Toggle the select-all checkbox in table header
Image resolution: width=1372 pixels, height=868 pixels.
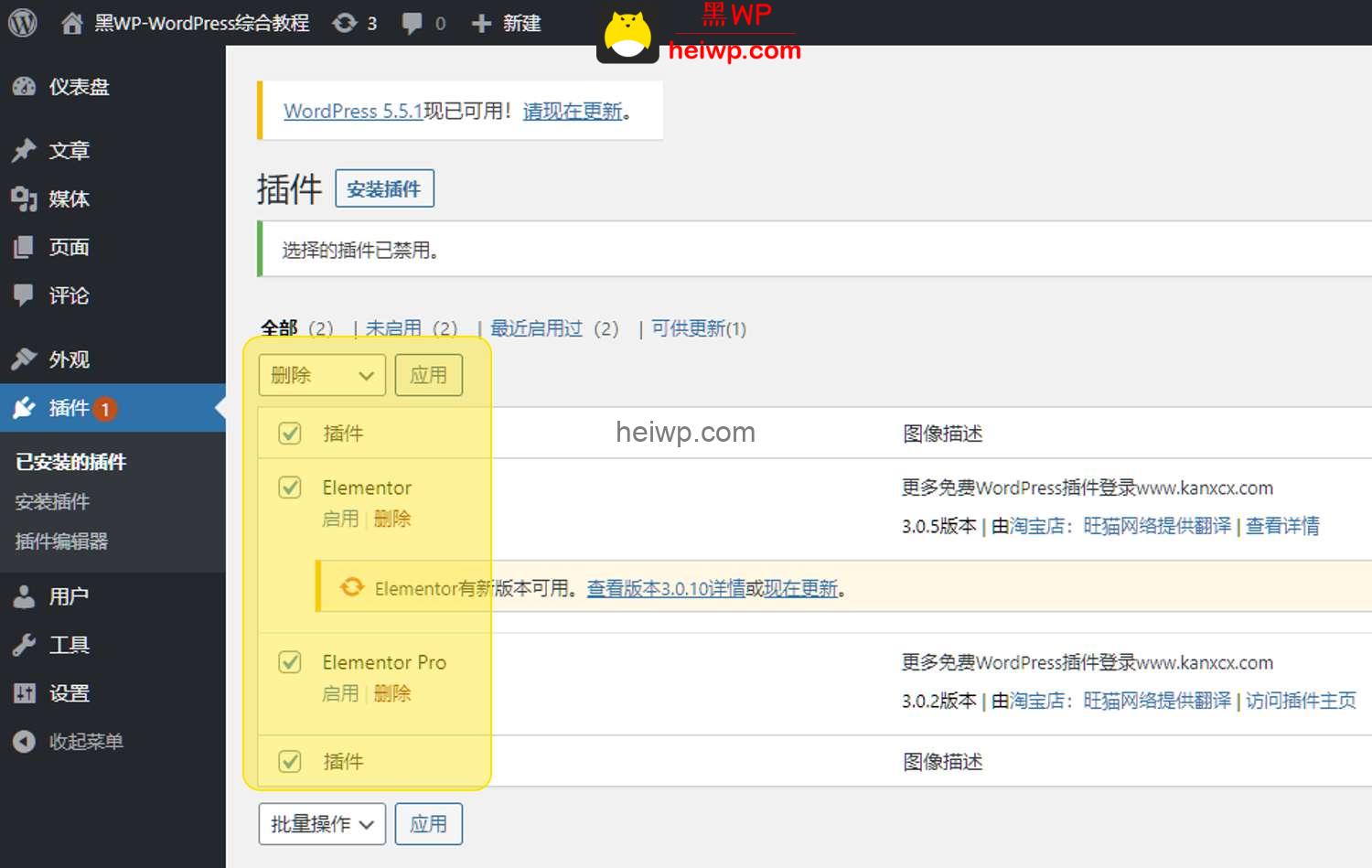tap(290, 434)
